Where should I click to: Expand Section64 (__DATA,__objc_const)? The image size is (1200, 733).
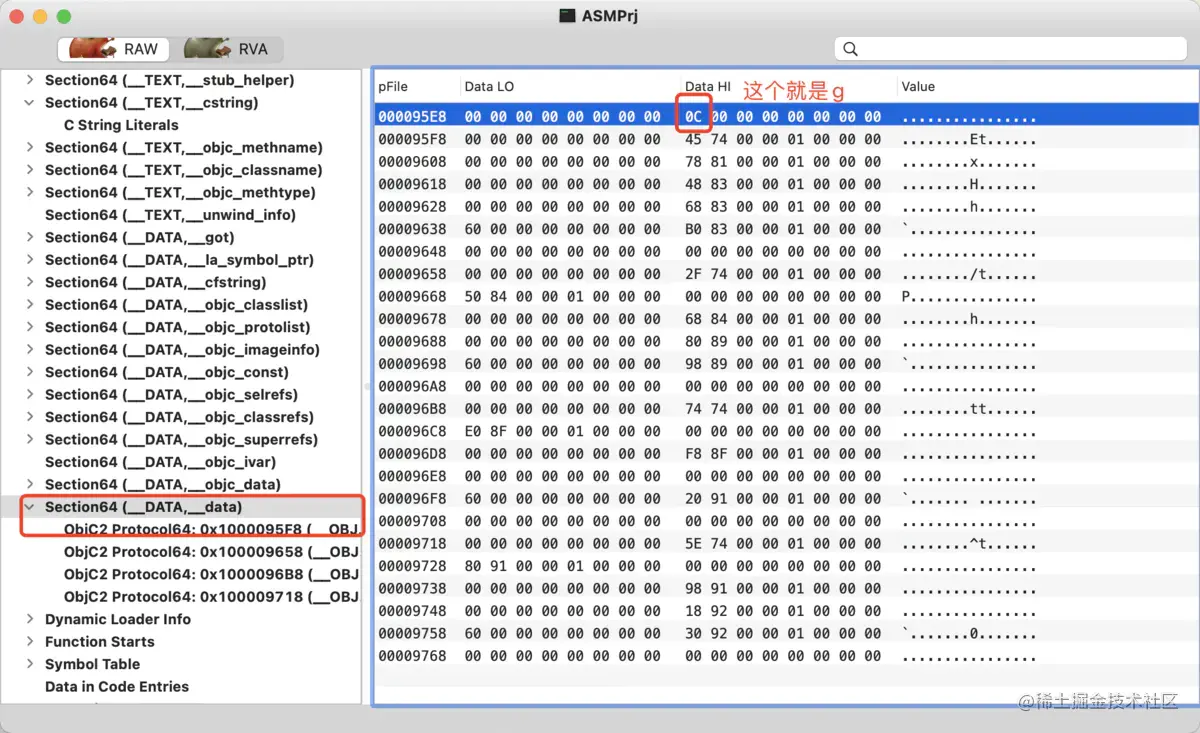tap(30, 372)
